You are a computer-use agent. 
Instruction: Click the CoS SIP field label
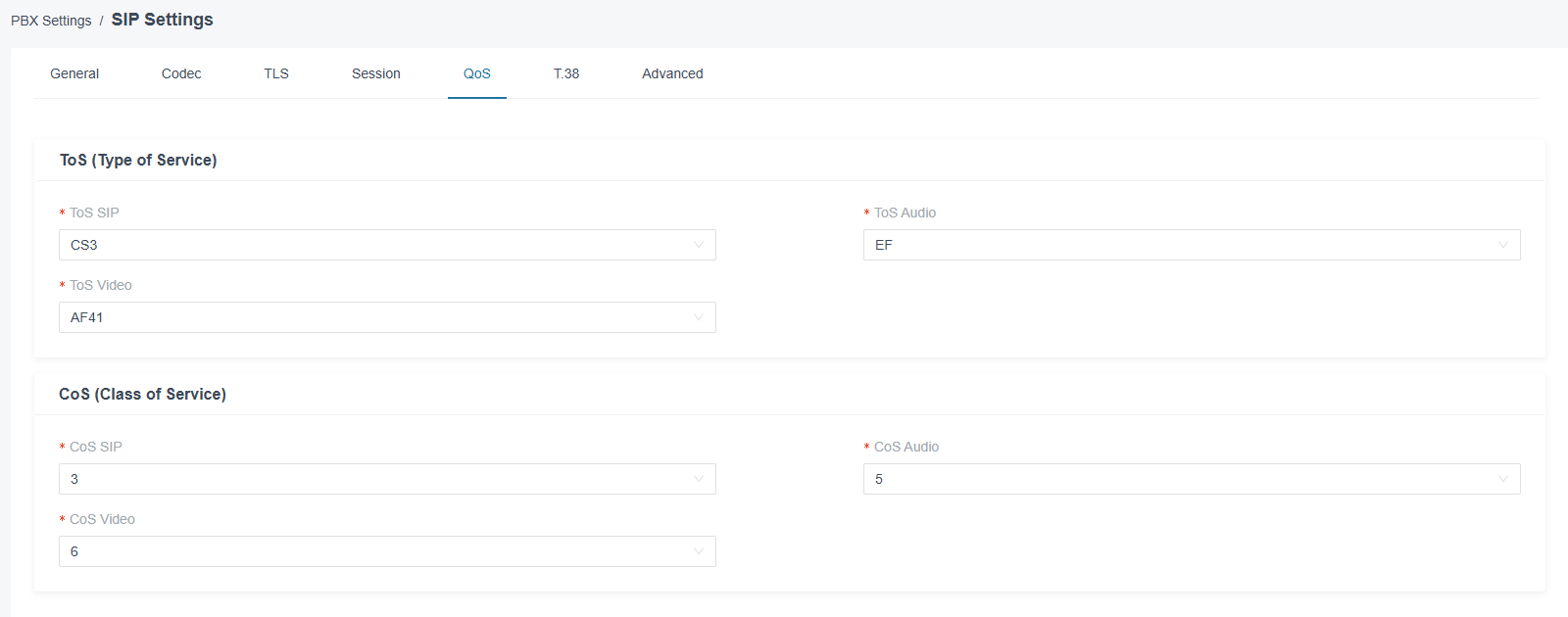tap(96, 447)
